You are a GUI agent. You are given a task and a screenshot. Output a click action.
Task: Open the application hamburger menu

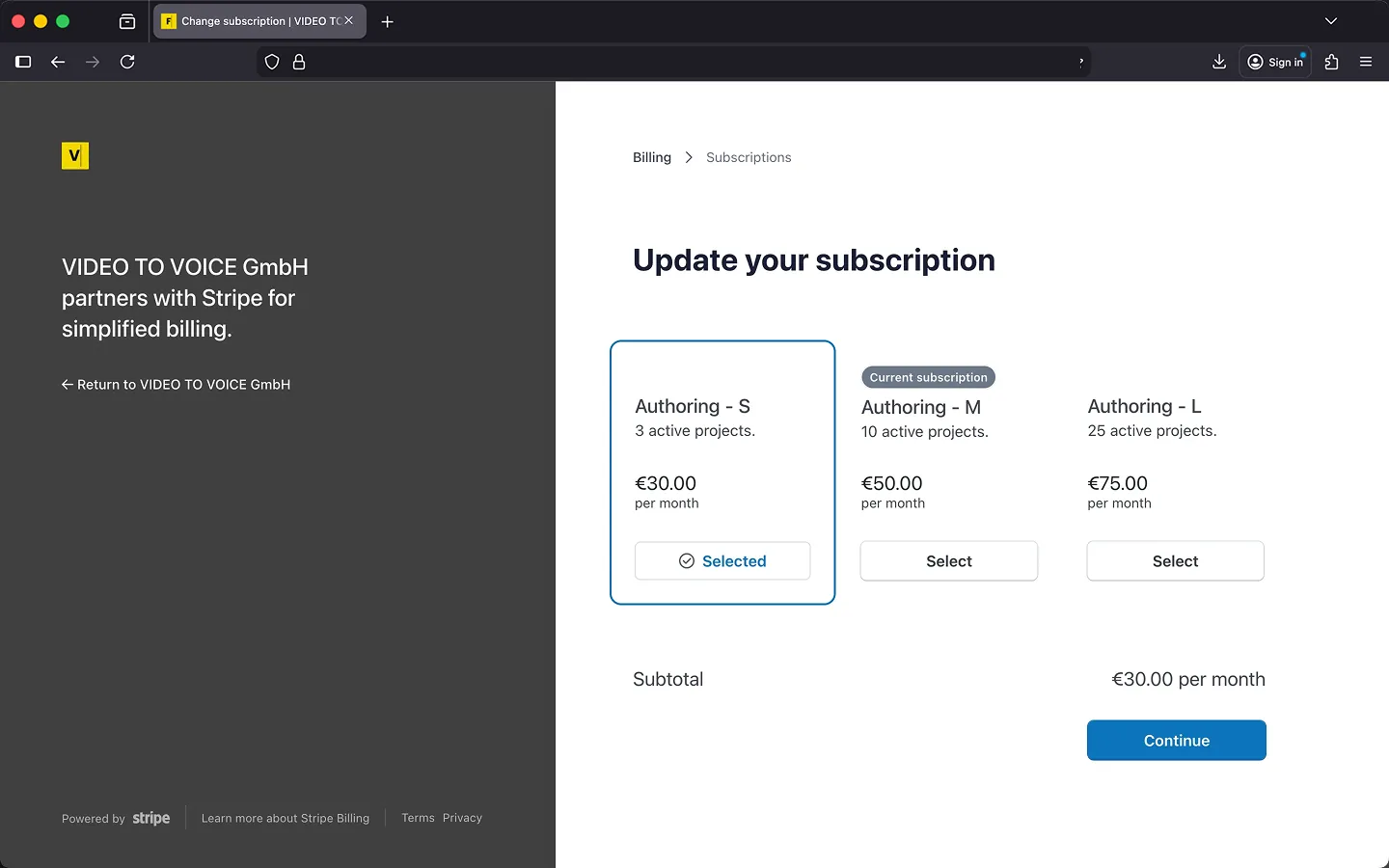[x=1366, y=62]
